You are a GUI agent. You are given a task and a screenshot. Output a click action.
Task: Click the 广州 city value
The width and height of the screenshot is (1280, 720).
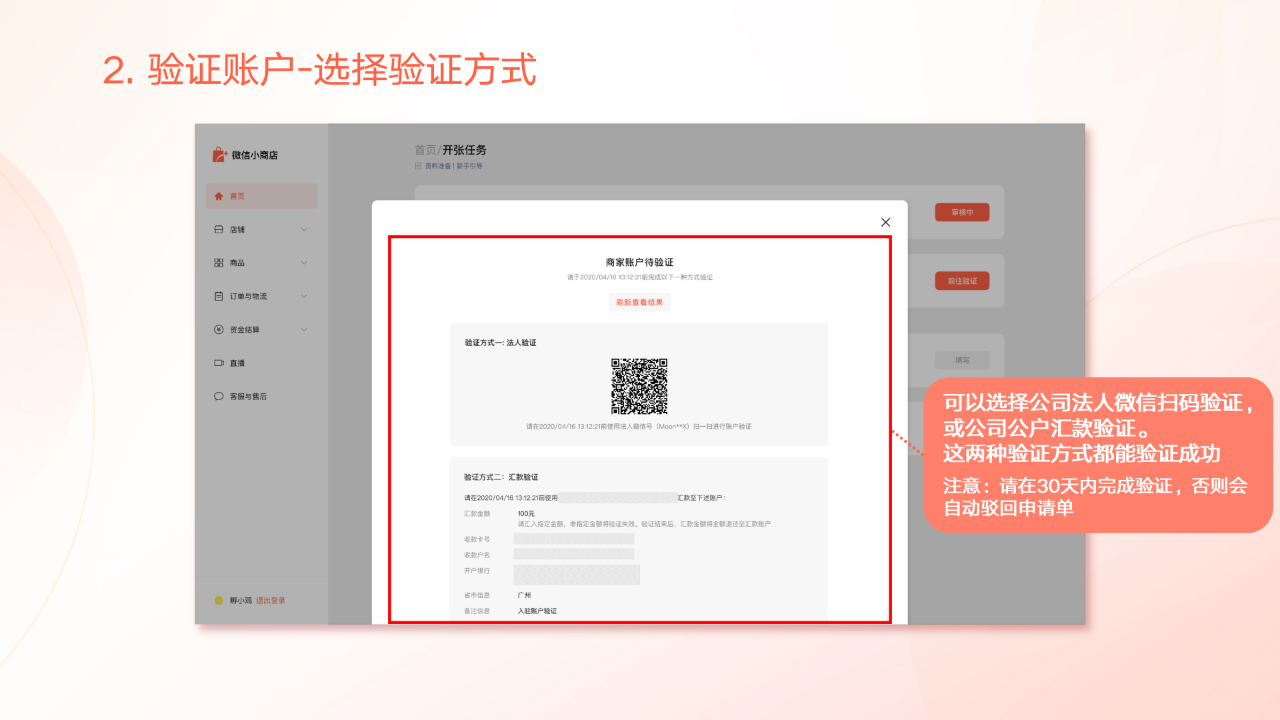[524, 595]
